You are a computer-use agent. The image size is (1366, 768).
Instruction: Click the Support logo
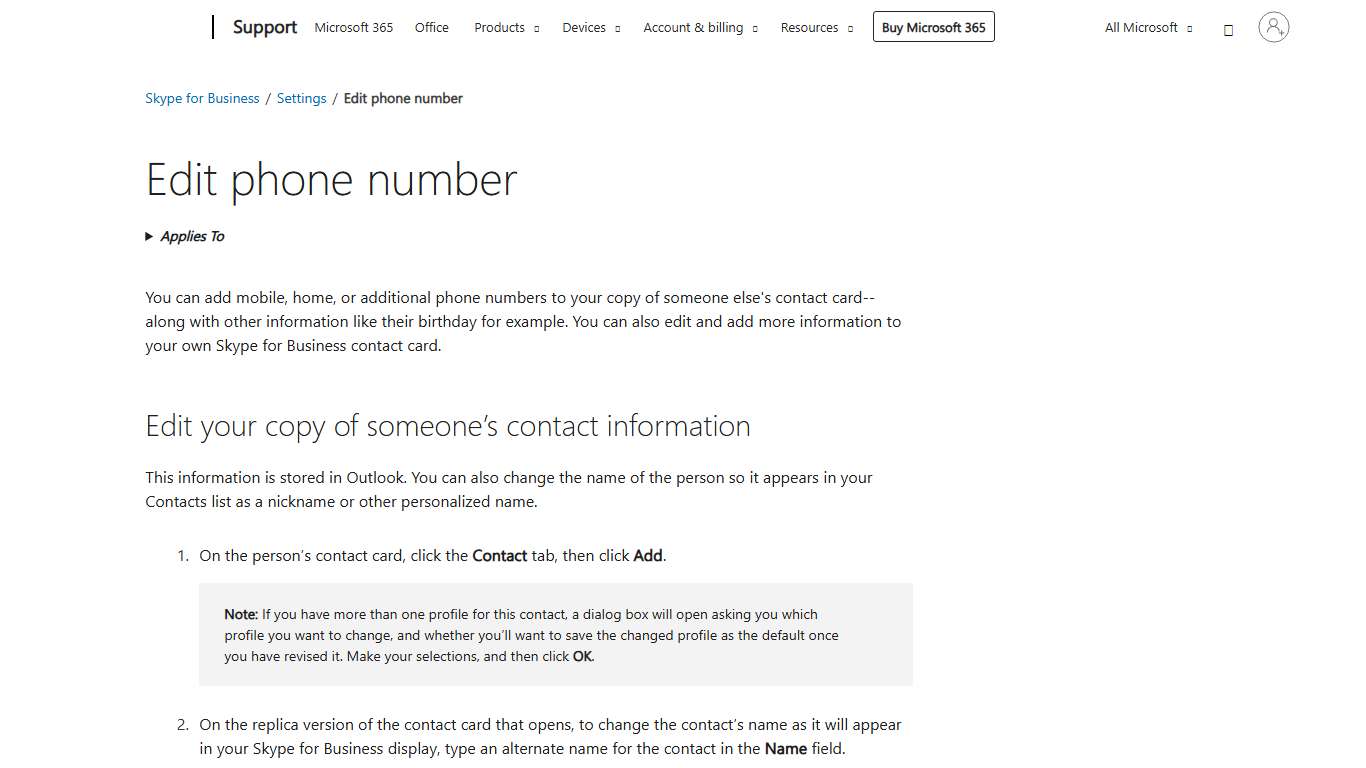tap(264, 27)
